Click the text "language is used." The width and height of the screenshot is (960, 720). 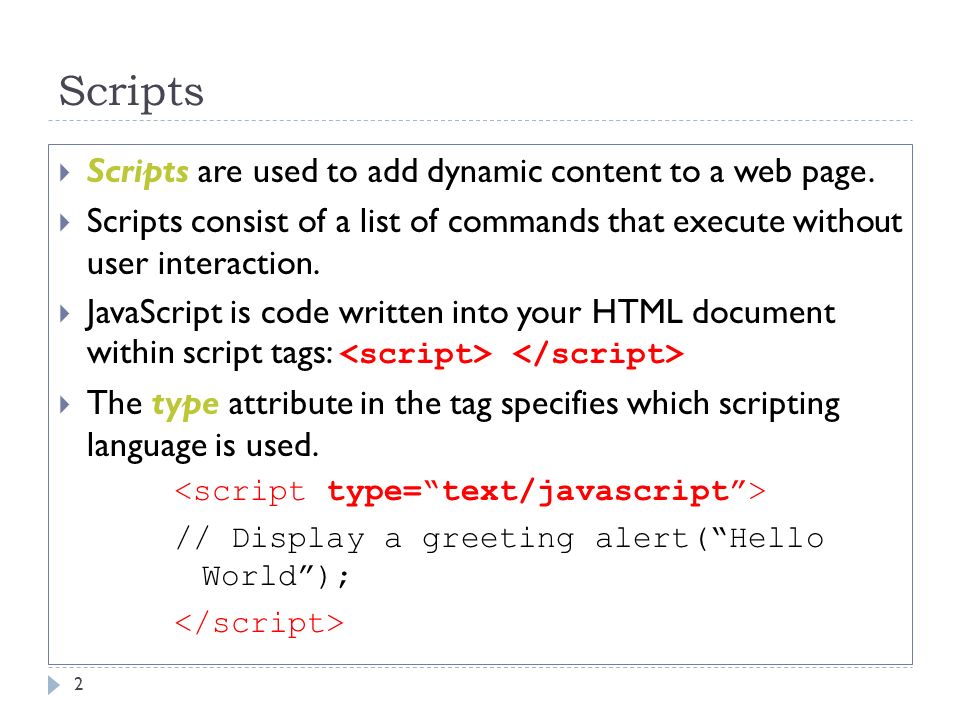point(203,446)
